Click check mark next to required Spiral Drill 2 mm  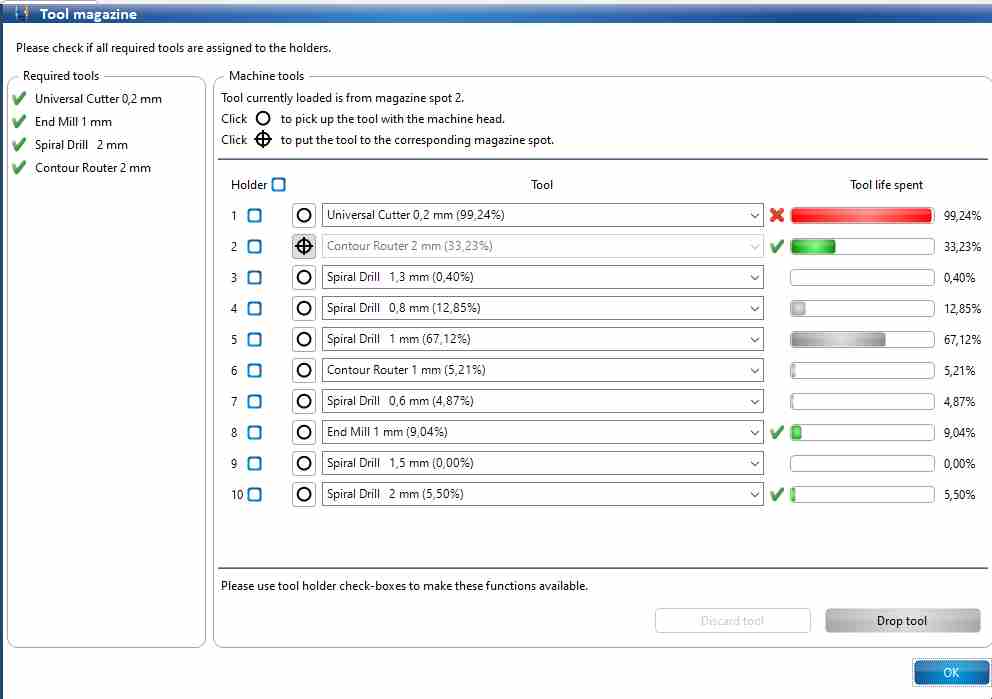point(20,144)
